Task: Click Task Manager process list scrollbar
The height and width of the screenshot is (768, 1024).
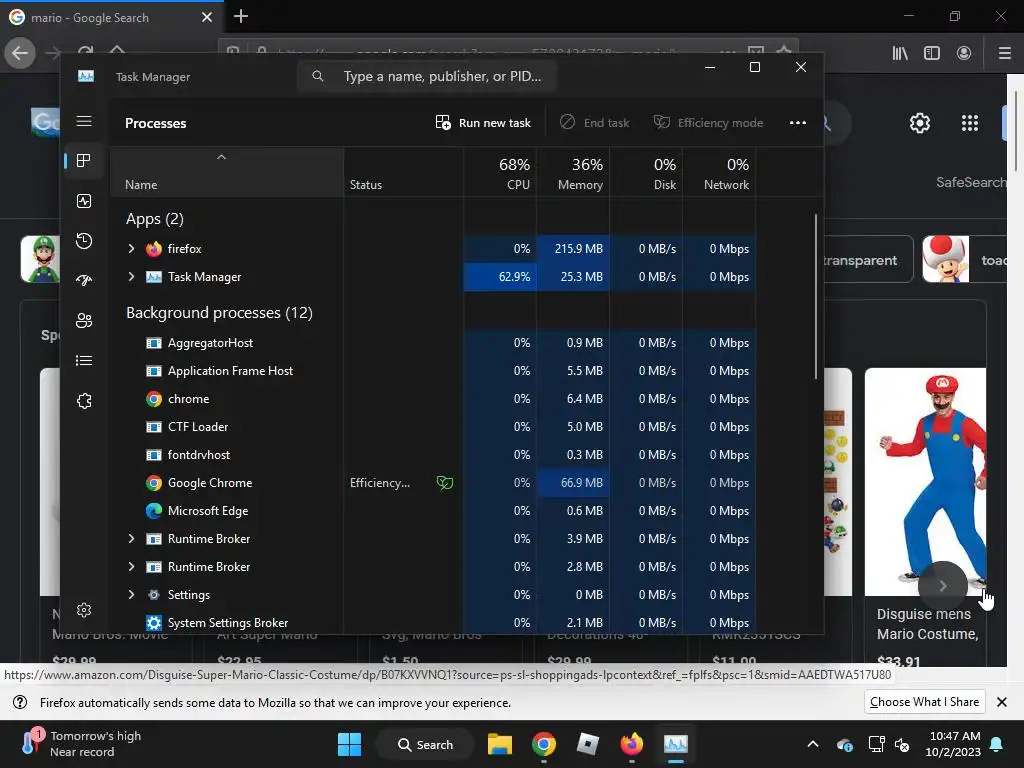Action: (x=816, y=296)
